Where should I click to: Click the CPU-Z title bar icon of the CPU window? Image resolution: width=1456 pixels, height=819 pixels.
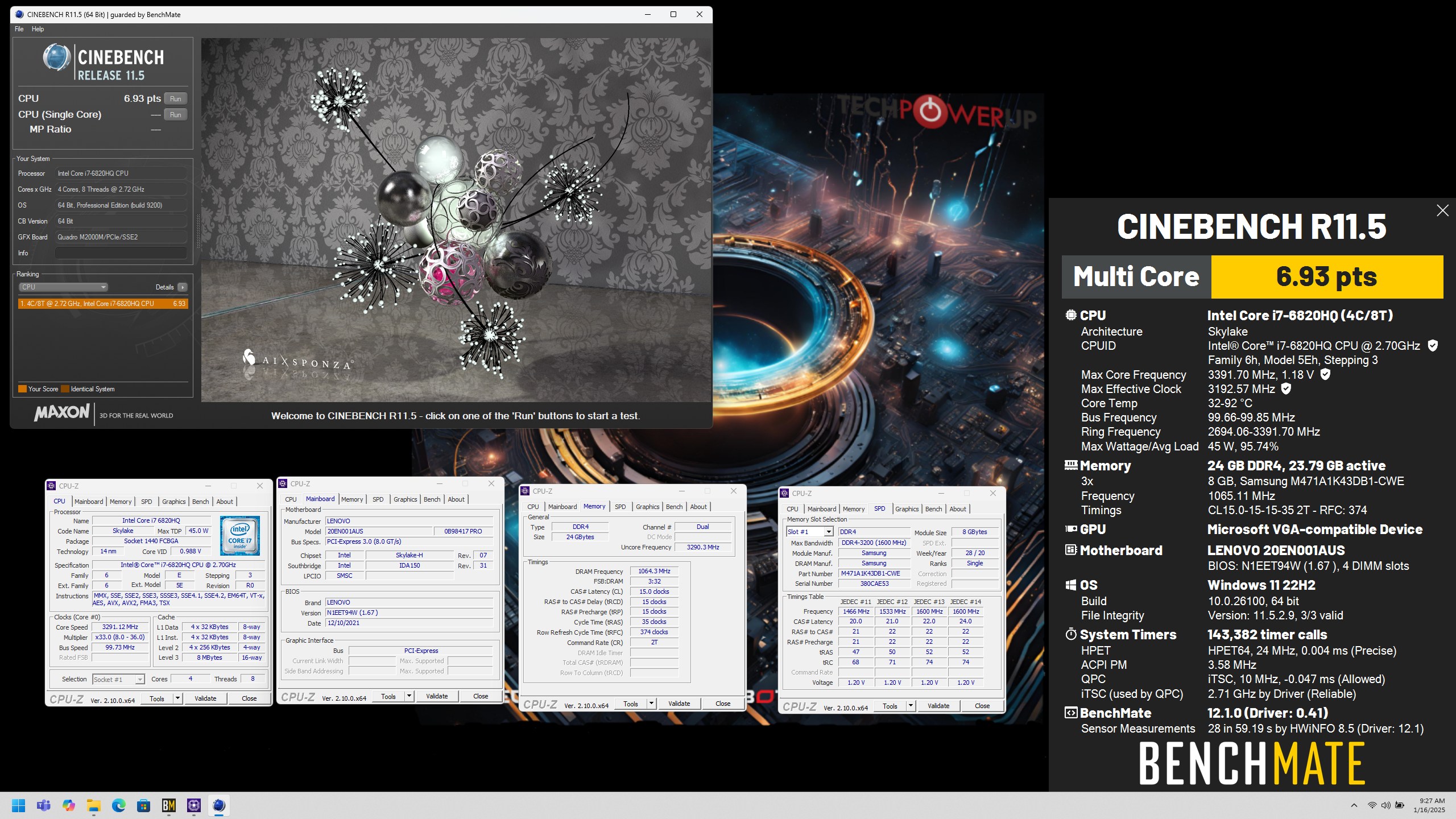52,486
